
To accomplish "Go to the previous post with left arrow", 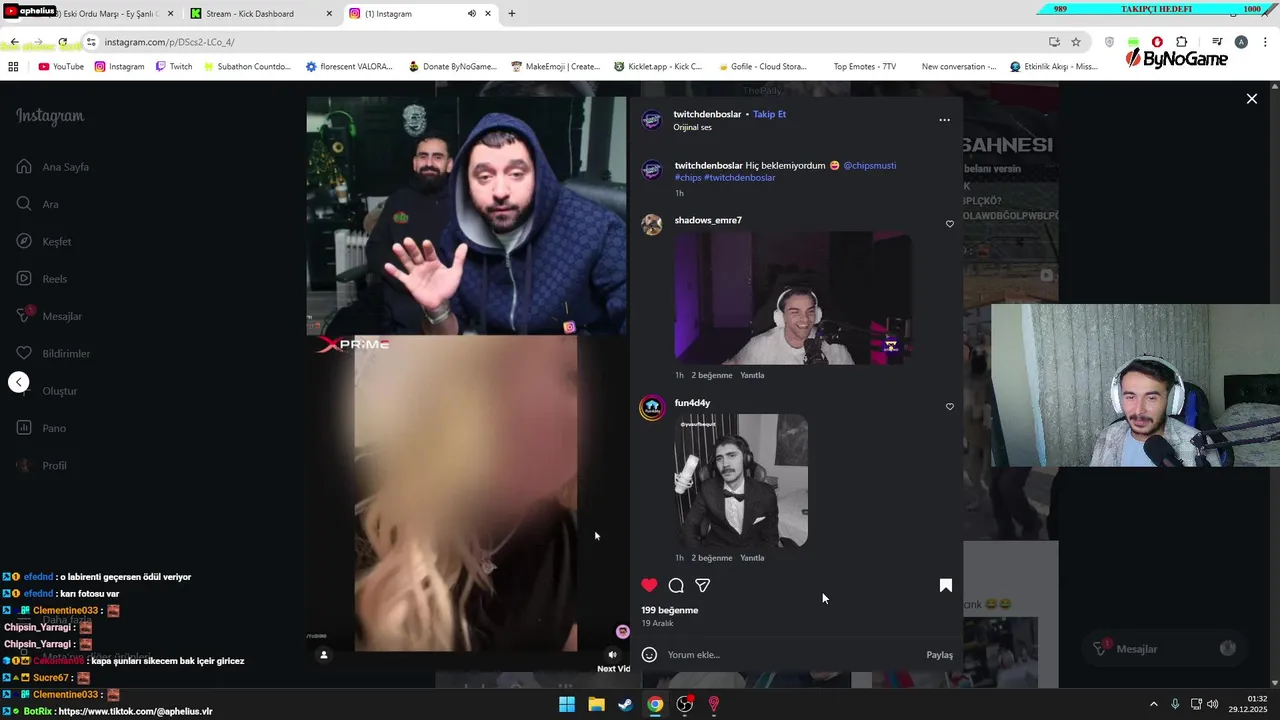I will tap(18, 382).
